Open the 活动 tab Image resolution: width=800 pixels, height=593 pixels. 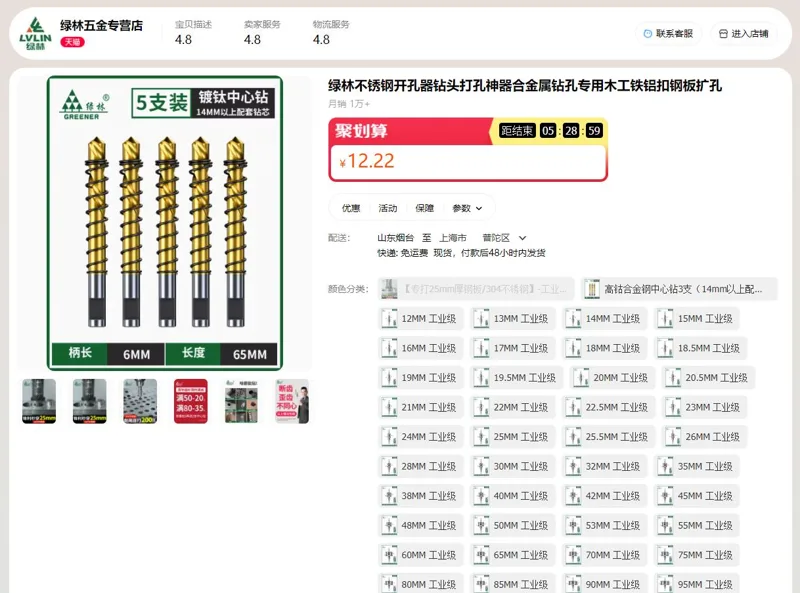388,208
